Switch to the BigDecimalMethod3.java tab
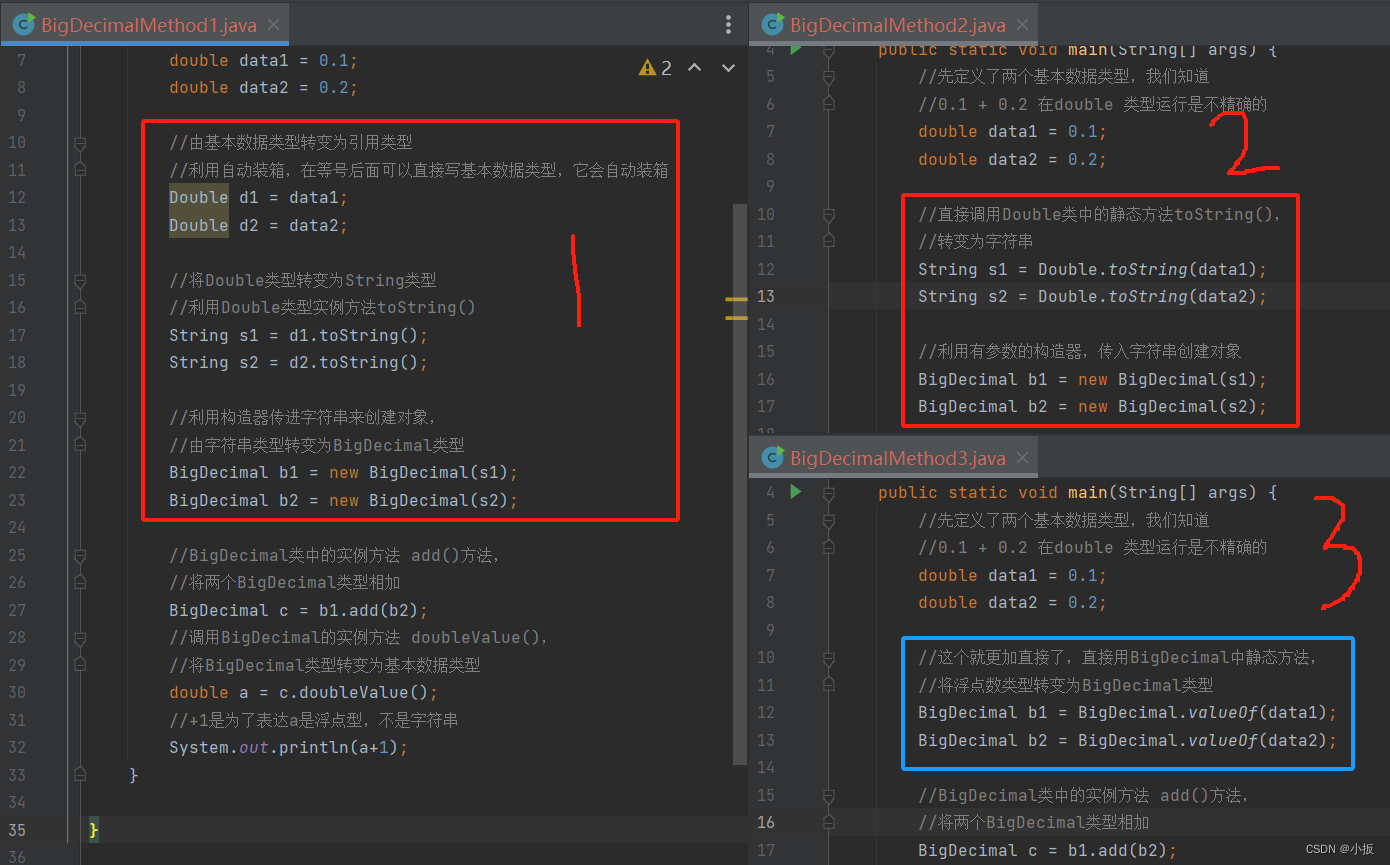 click(x=890, y=457)
